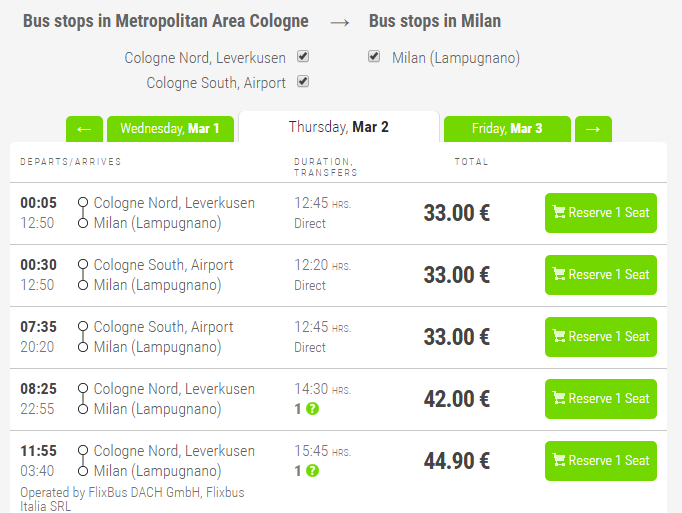This screenshot has height=513, width=682.
Task: Click the next day right arrow button
Action: (593, 129)
